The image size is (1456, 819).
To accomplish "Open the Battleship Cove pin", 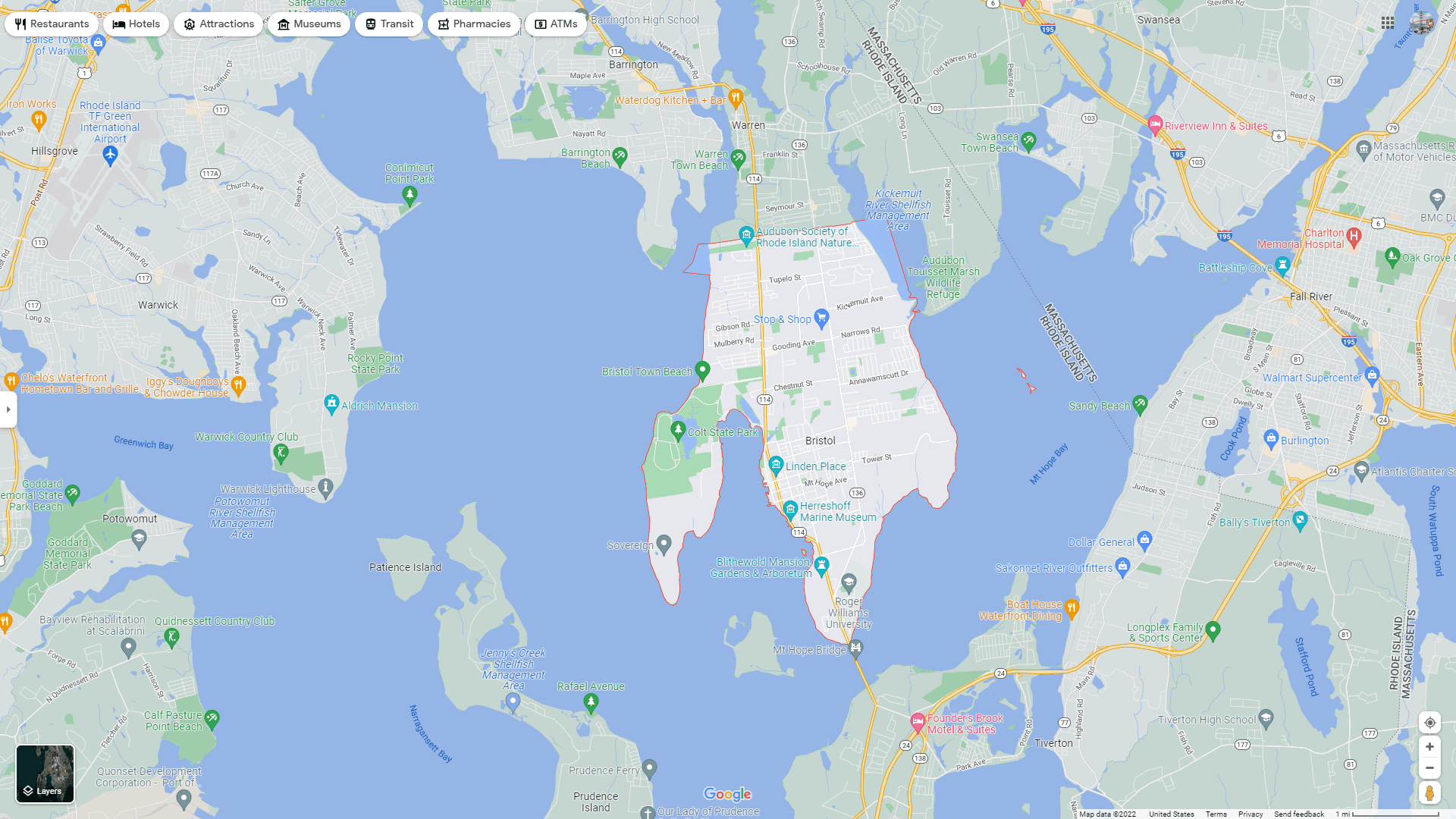I will (1282, 265).
